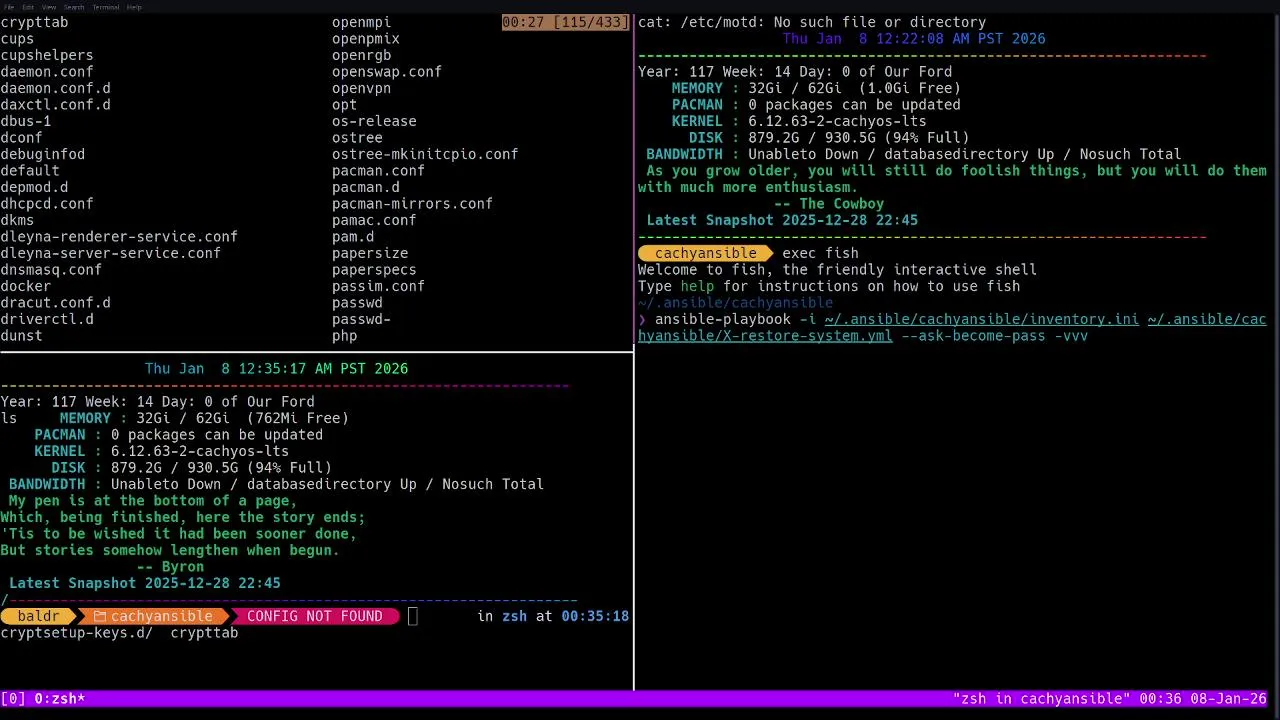1280x720 pixels.
Task: Click the /etc/motd error message line
Action: coord(812,22)
